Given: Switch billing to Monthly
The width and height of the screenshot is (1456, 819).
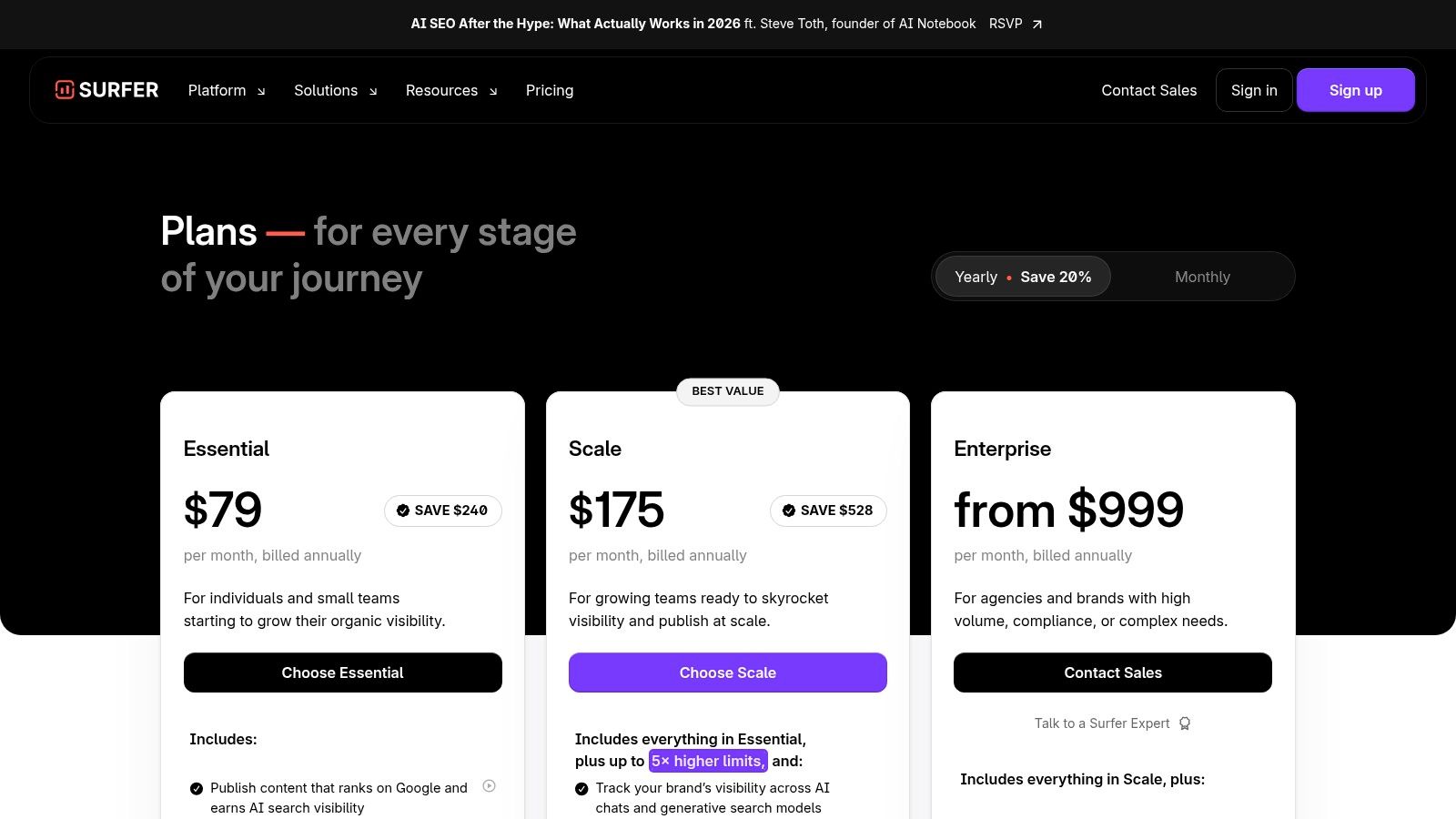Looking at the screenshot, I should 1202,276.
